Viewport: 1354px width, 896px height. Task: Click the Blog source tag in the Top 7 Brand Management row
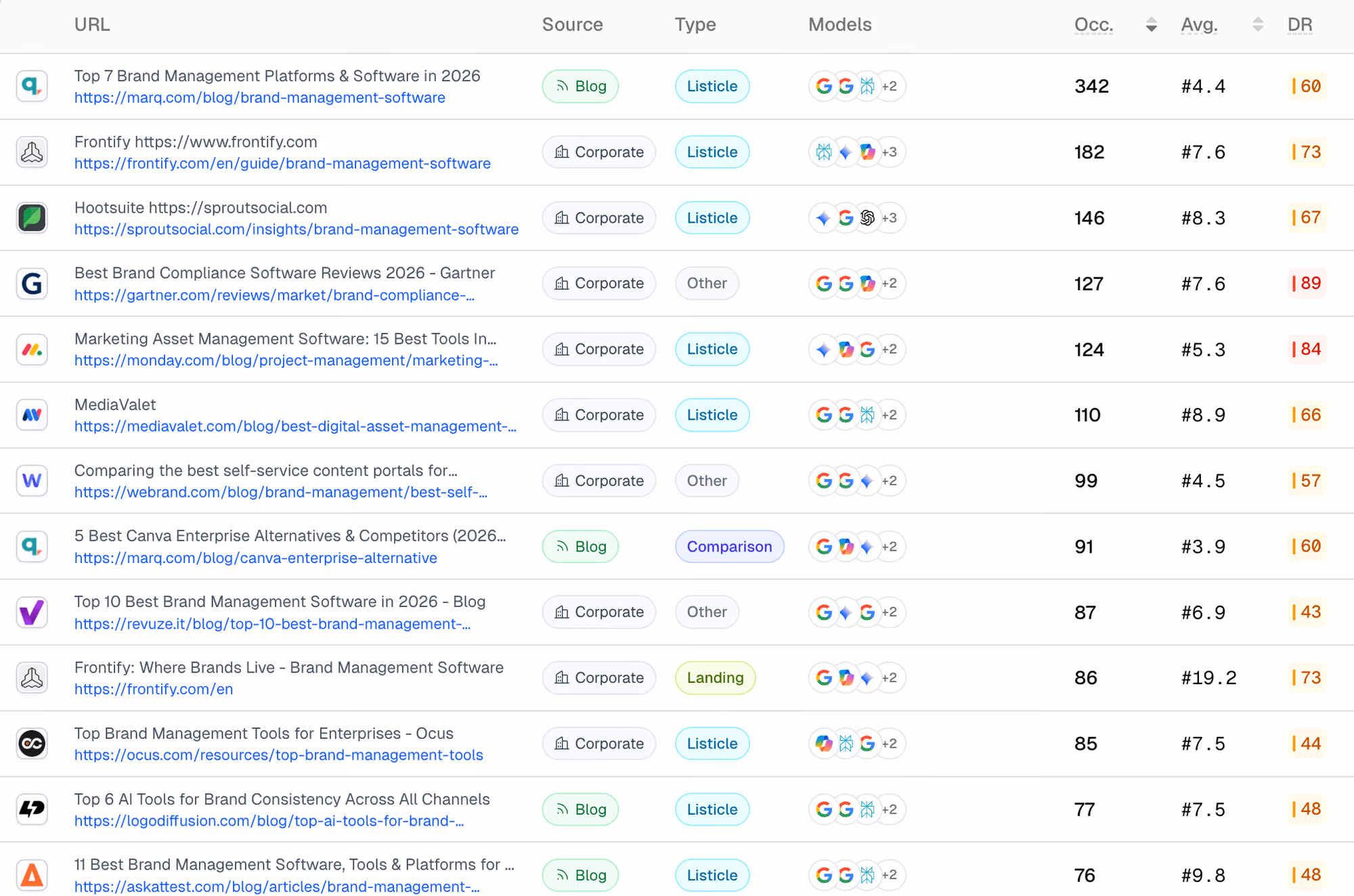click(x=580, y=86)
